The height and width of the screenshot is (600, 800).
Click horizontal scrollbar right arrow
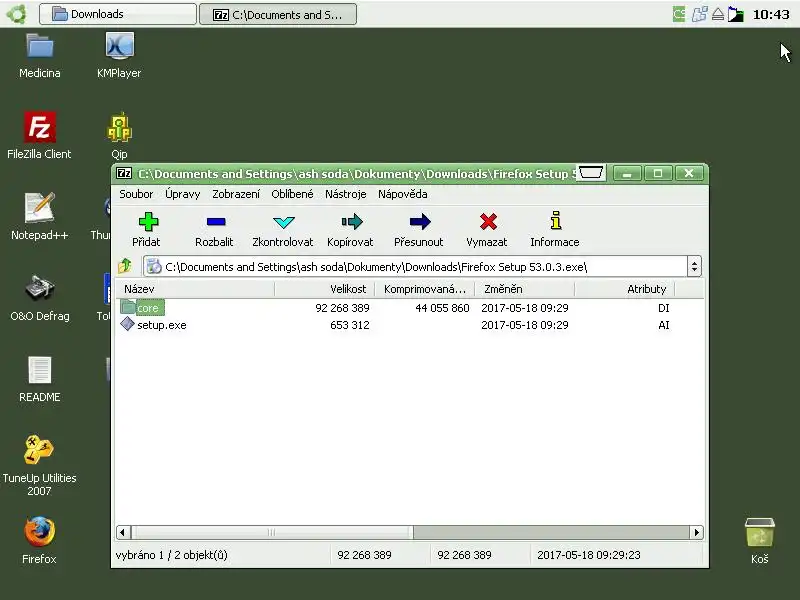coord(697,532)
